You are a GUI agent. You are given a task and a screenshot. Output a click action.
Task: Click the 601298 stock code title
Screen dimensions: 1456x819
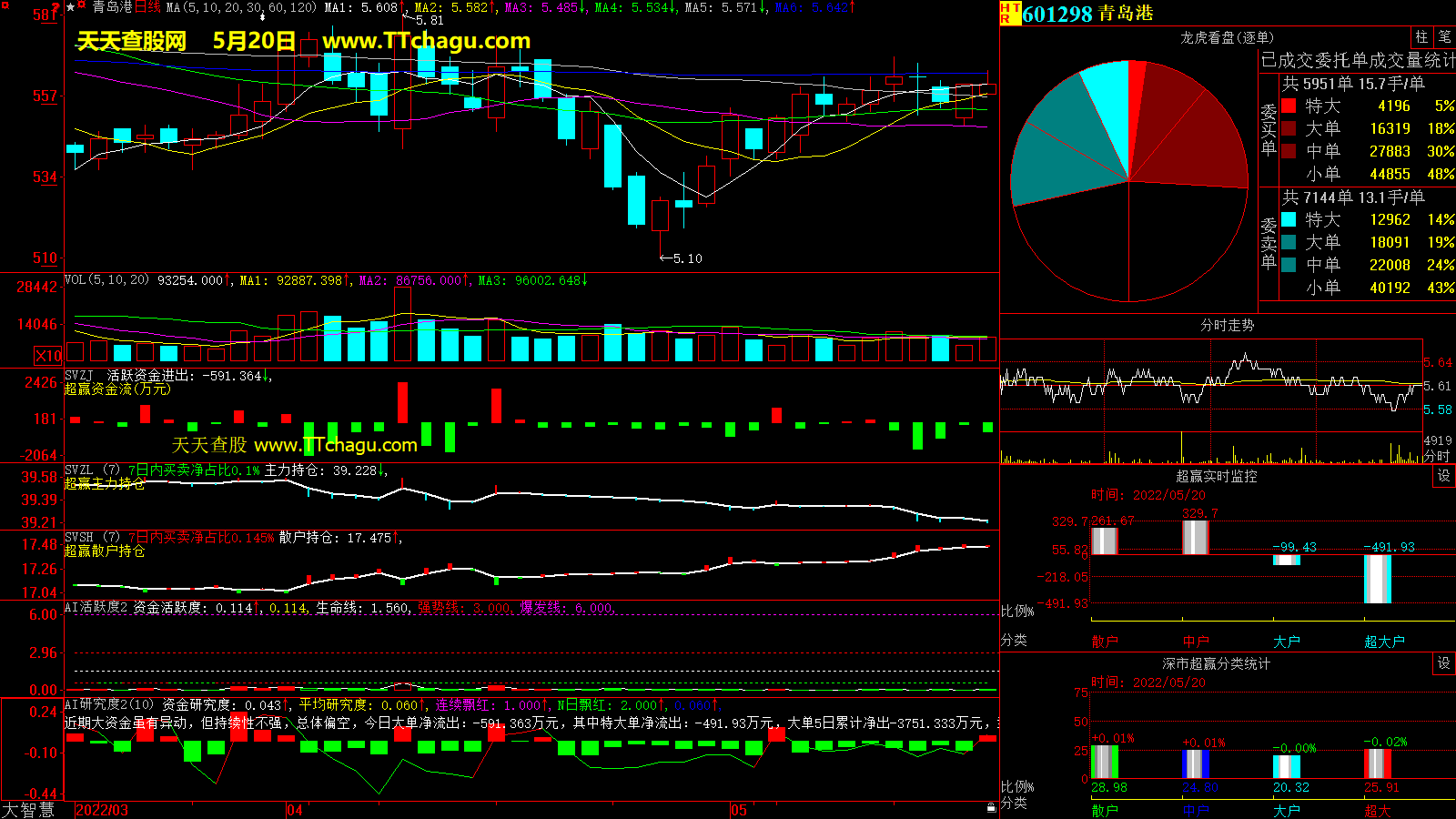[1057, 14]
